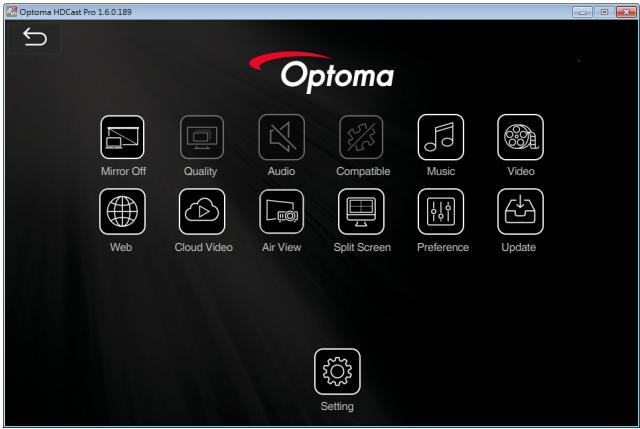Open Preference sliders icon
Image resolution: width=640 pixels, height=429 pixels.
441,211
